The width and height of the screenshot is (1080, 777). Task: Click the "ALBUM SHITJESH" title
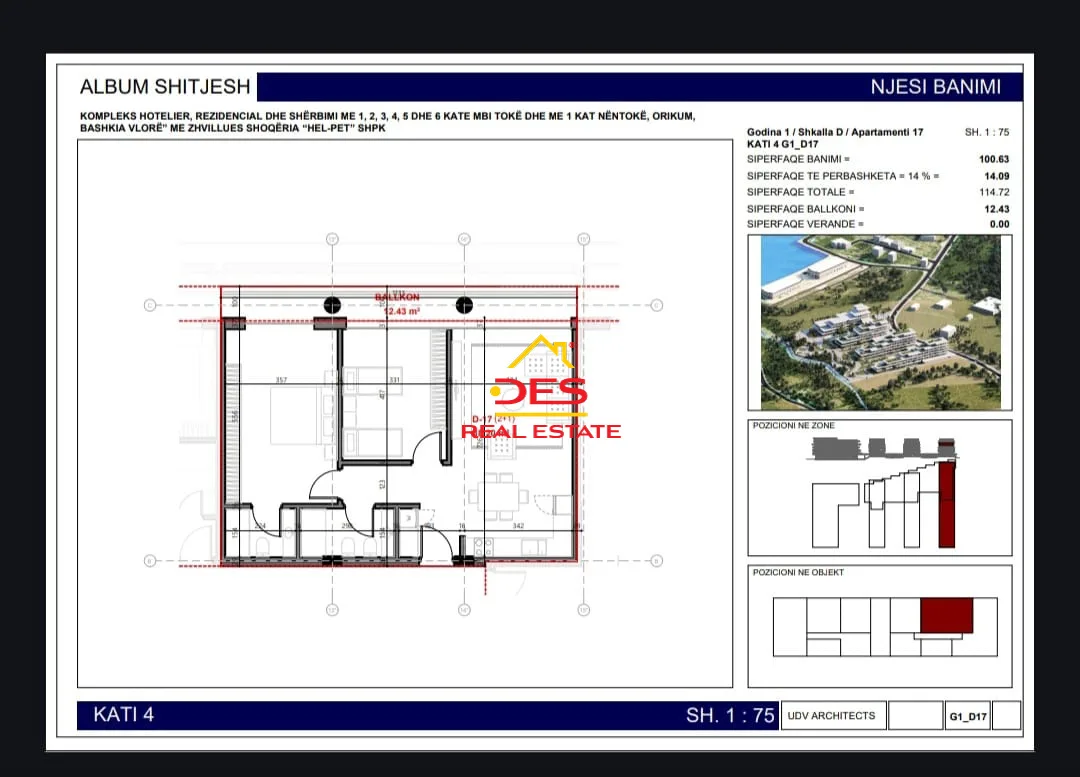point(165,87)
